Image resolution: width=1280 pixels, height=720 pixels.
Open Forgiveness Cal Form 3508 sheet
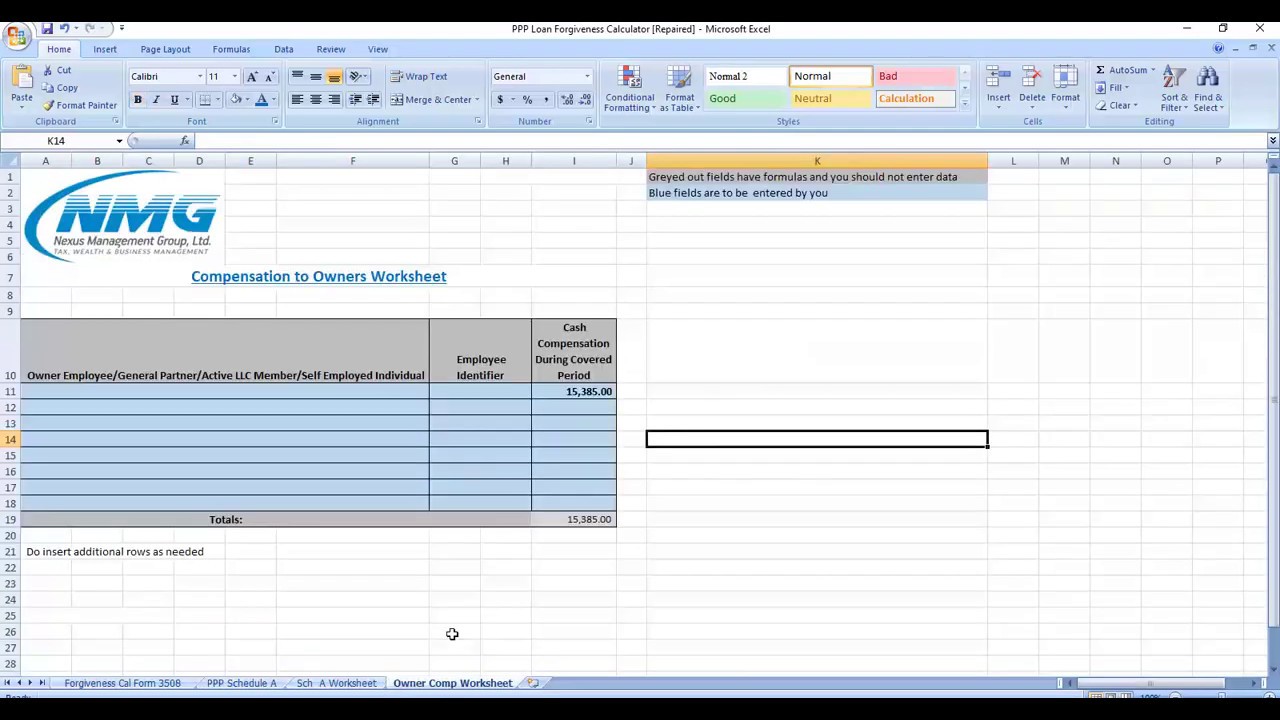click(123, 683)
